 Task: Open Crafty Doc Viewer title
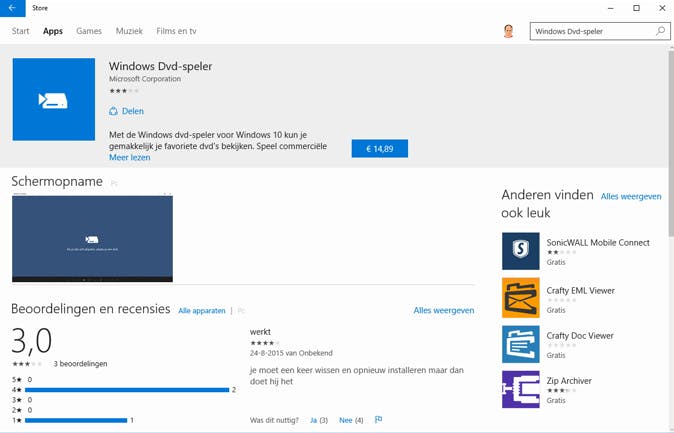point(580,336)
